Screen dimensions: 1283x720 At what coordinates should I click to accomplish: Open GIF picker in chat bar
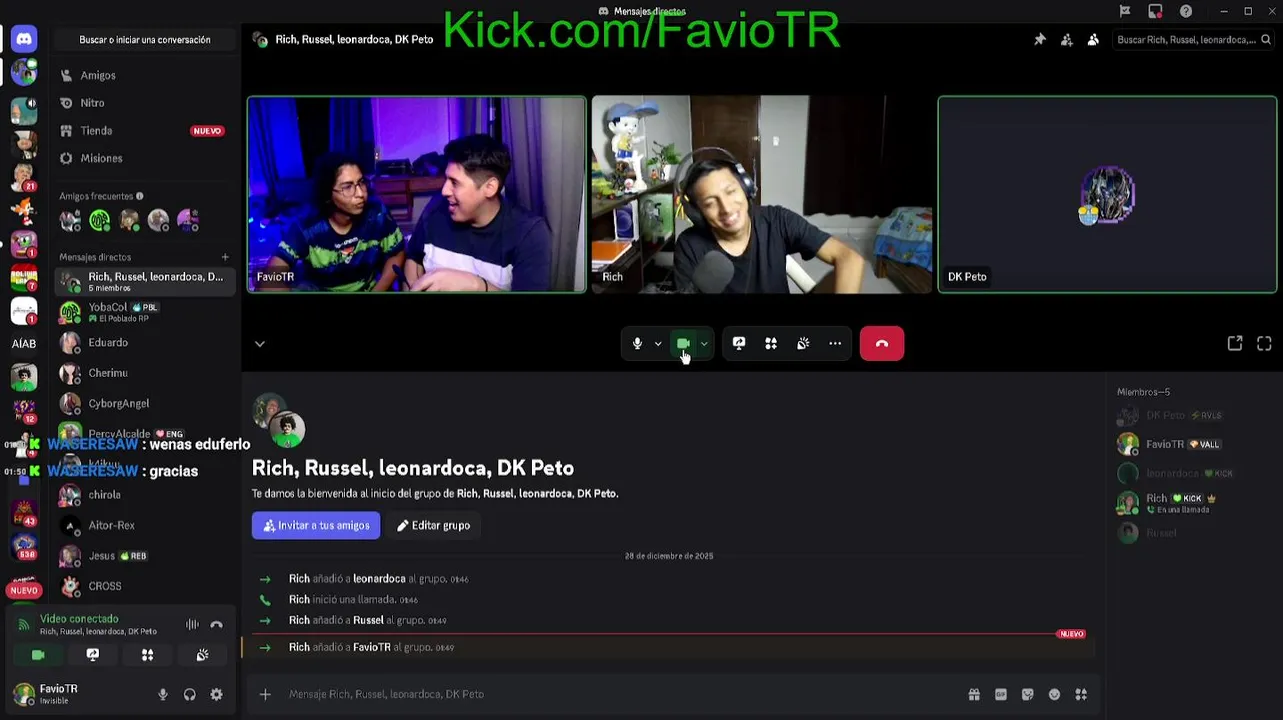(1001, 694)
